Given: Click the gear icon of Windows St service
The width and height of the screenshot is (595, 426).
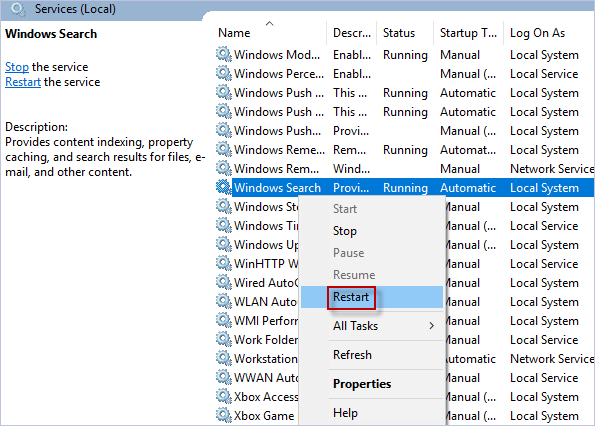Looking at the screenshot, I should 224,206.
